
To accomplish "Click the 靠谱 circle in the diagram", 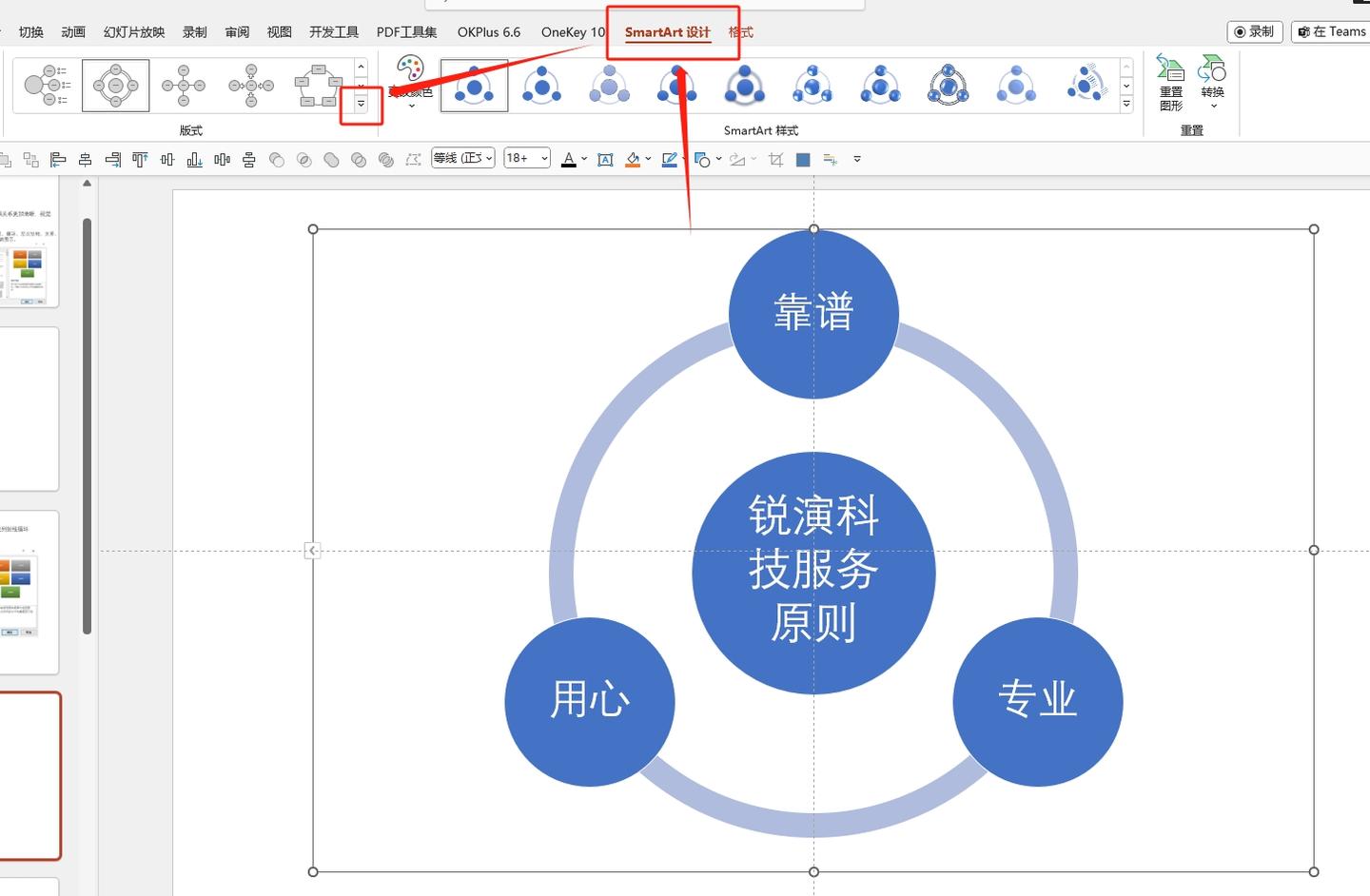I will 813,312.
